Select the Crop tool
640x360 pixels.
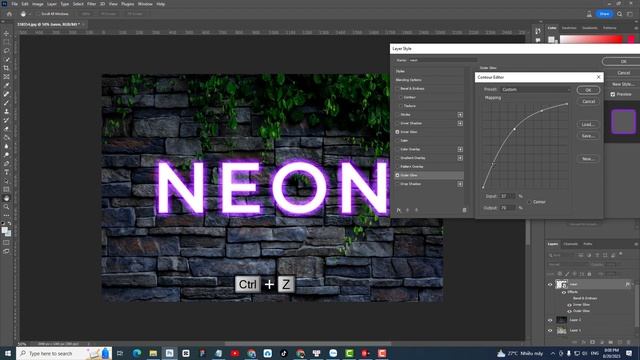(x=6, y=68)
